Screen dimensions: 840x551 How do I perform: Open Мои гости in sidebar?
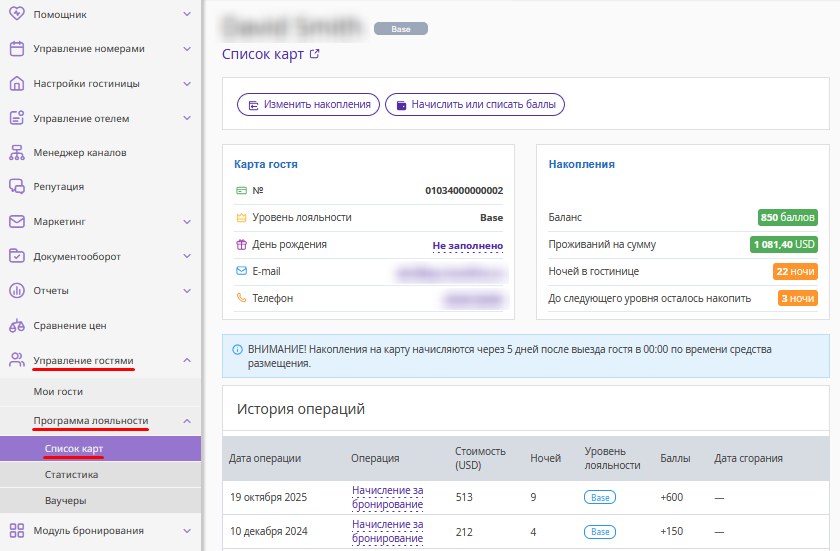(x=58, y=392)
